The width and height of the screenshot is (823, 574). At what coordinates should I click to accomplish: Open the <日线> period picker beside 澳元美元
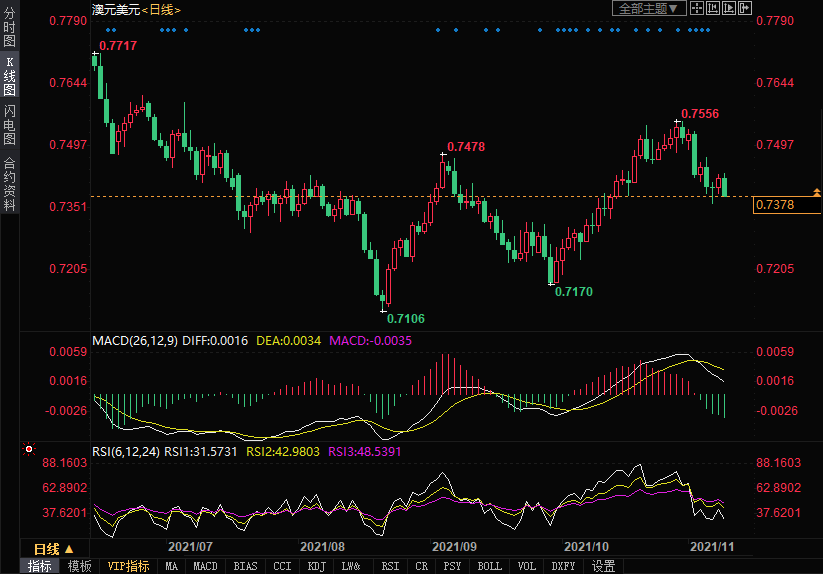159,9
